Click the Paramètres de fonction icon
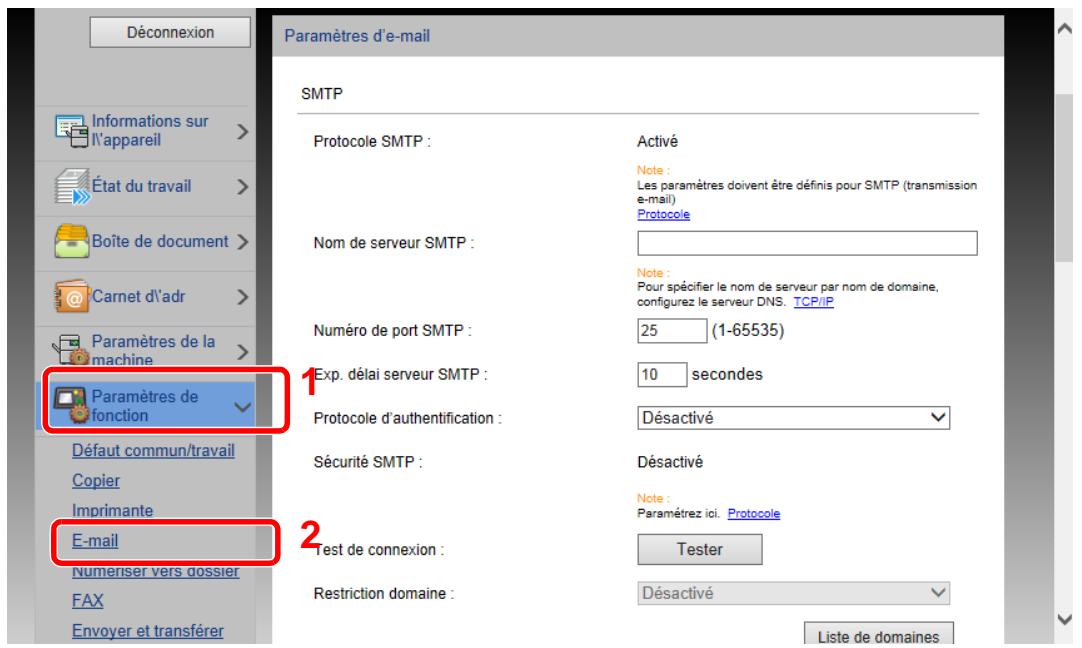1082x648 pixels. pos(71,405)
